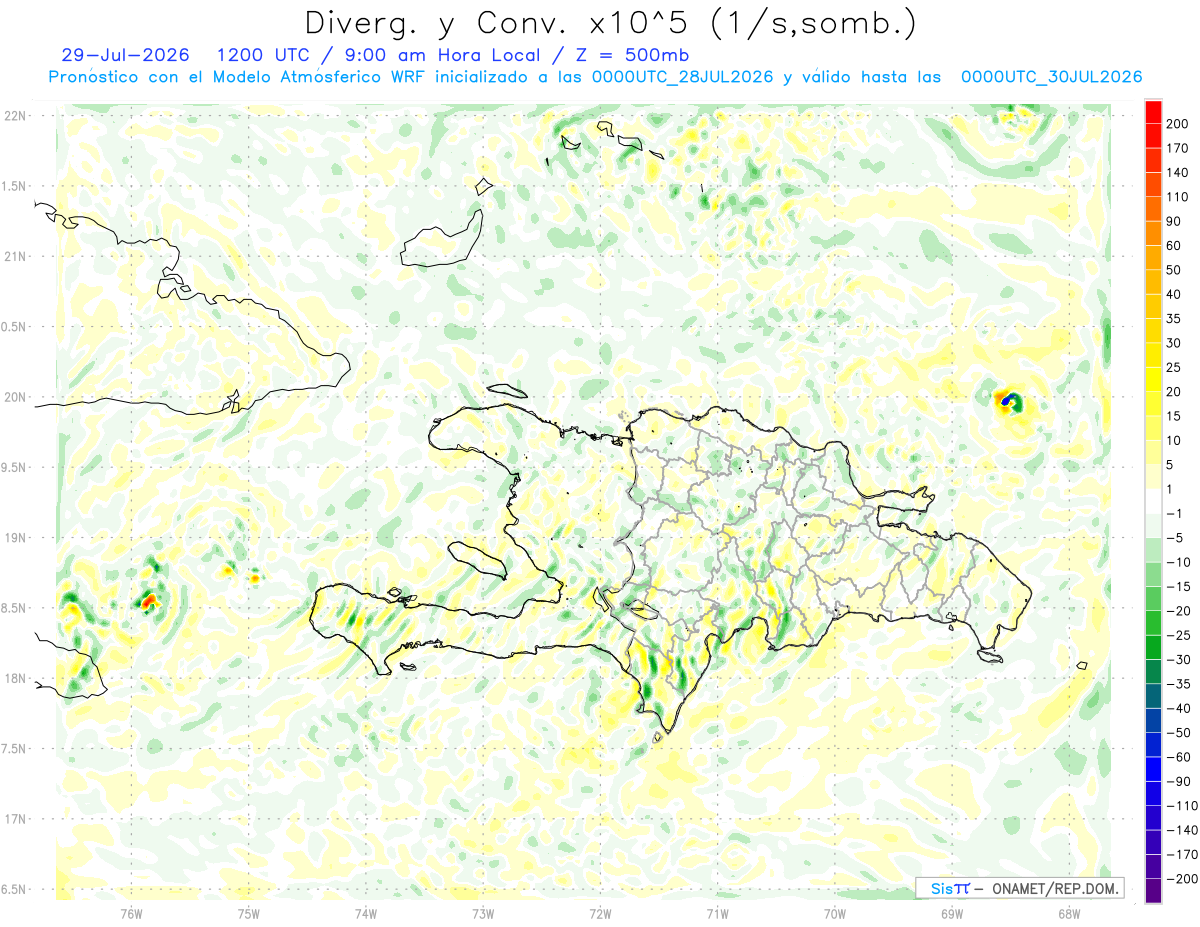The width and height of the screenshot is (1200, 927).
Task: Pick the white colorbar segment between 1 and -1
Action: coord(1153,501)
